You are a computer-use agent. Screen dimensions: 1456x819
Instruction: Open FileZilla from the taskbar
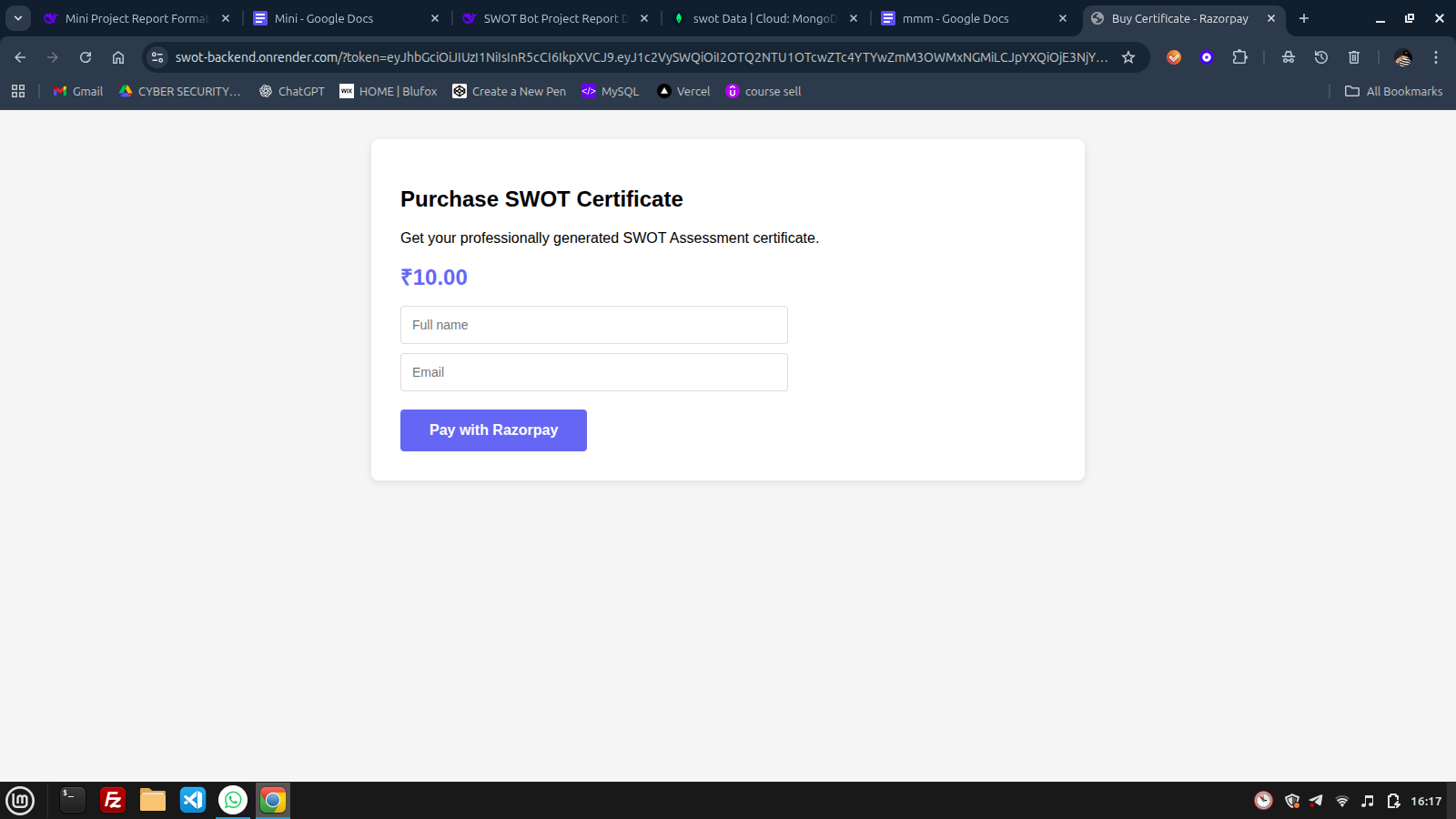coord(112,800)
